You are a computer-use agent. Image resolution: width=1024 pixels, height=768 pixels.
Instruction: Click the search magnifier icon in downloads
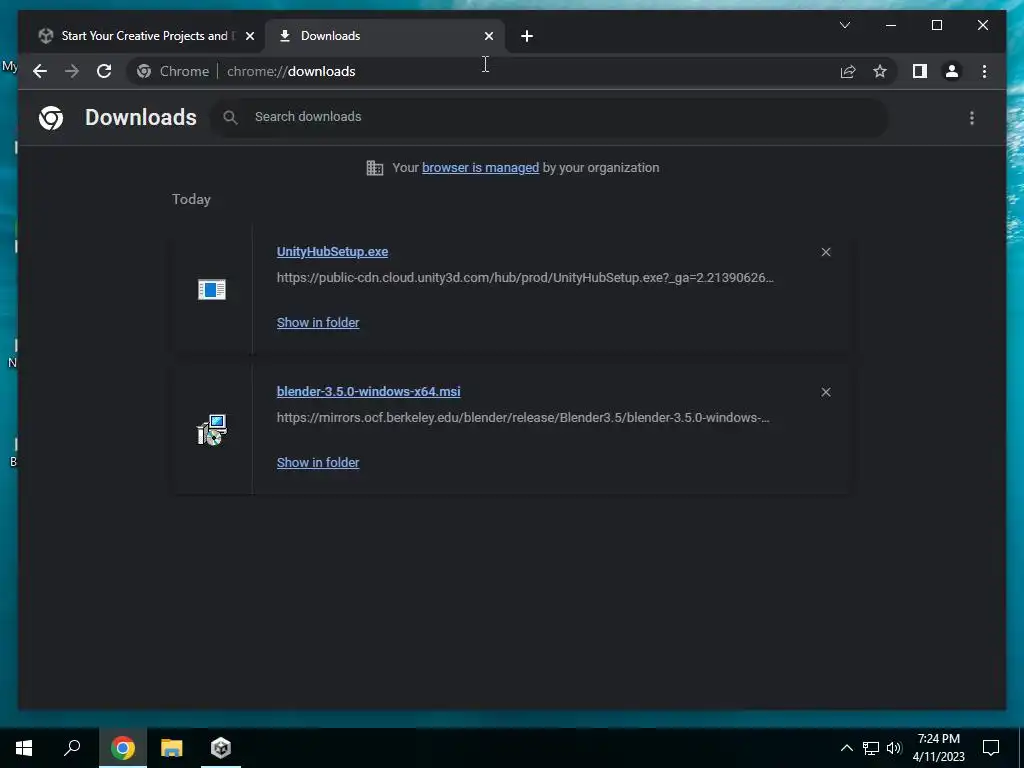pyautogui.click(x=230, y=118)
